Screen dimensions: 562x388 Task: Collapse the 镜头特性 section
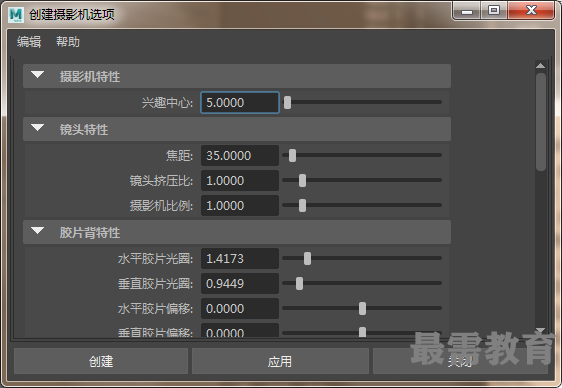[x=37, y=128]
